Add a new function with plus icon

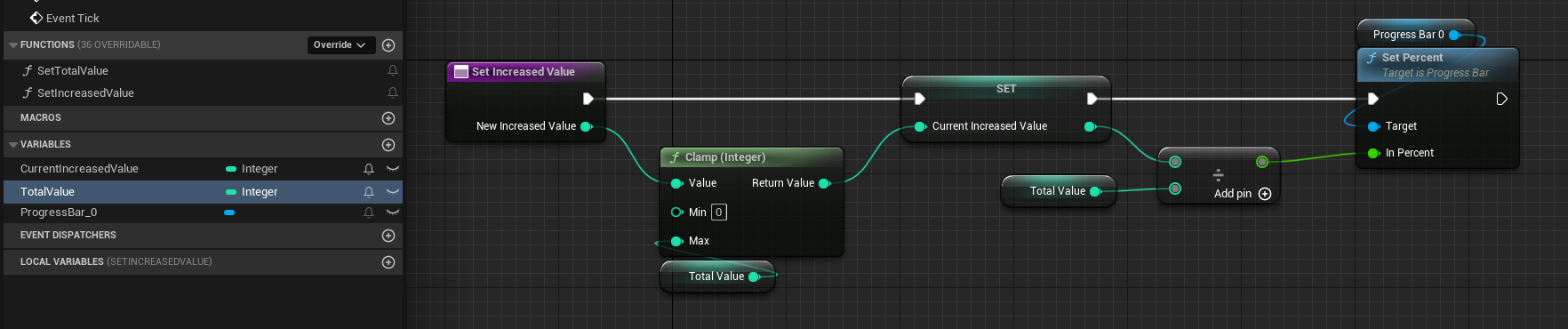coord(388,44)
